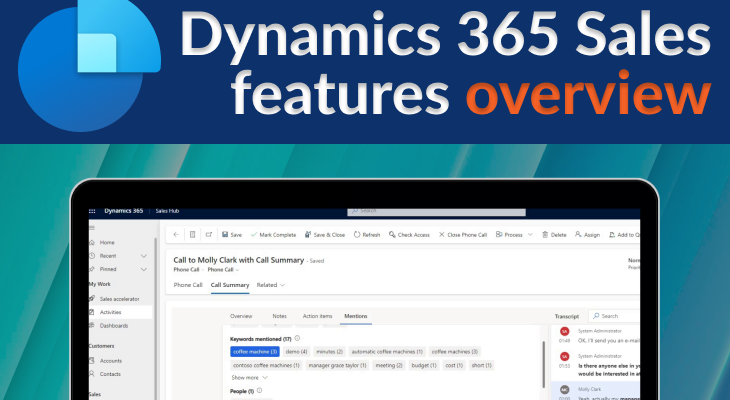The width and height of the screenshot is (730, 400).
Task: Open Accounts in sidebar
Action: tap(106, 361)
